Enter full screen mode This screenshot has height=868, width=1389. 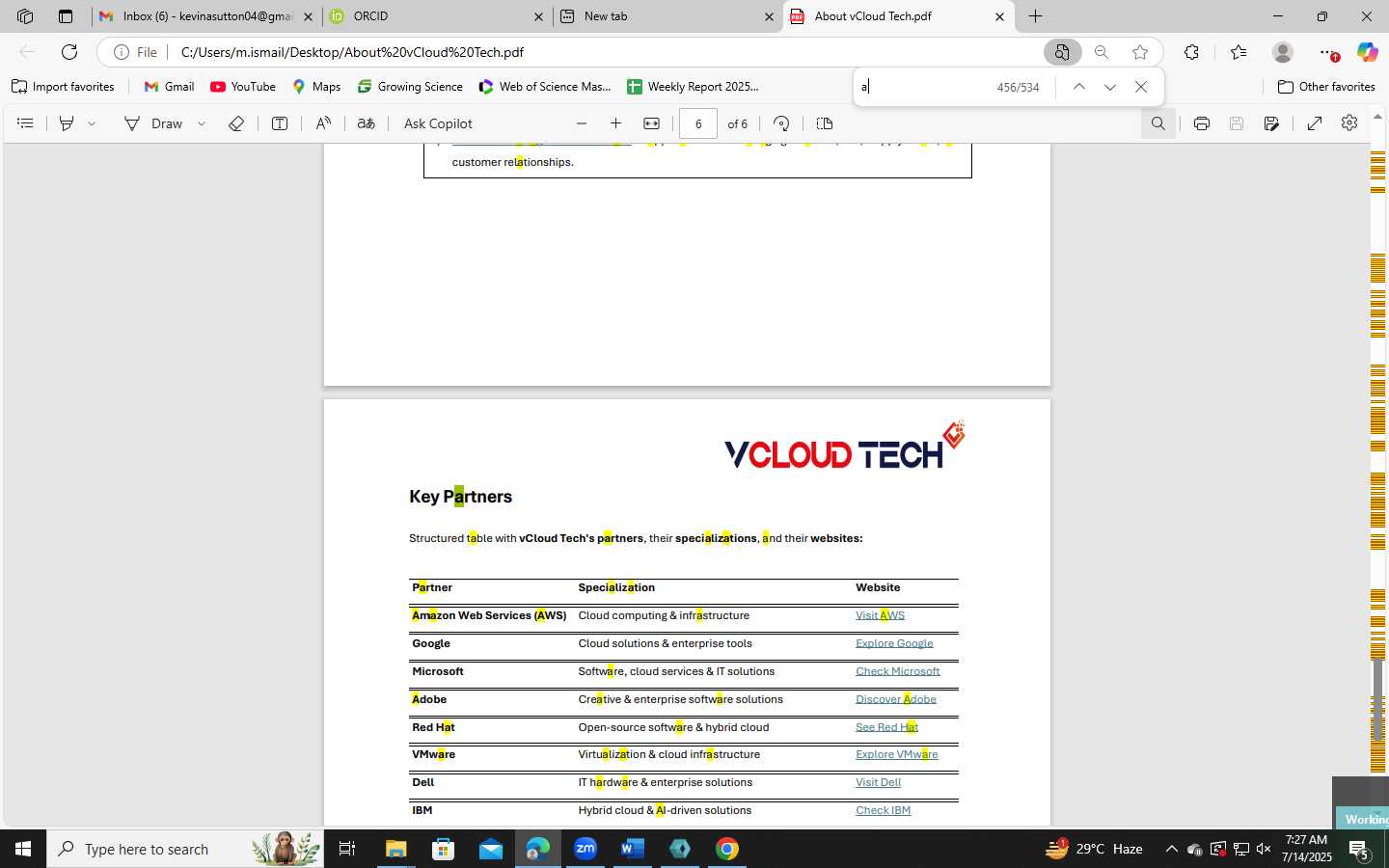point(1315,123)
